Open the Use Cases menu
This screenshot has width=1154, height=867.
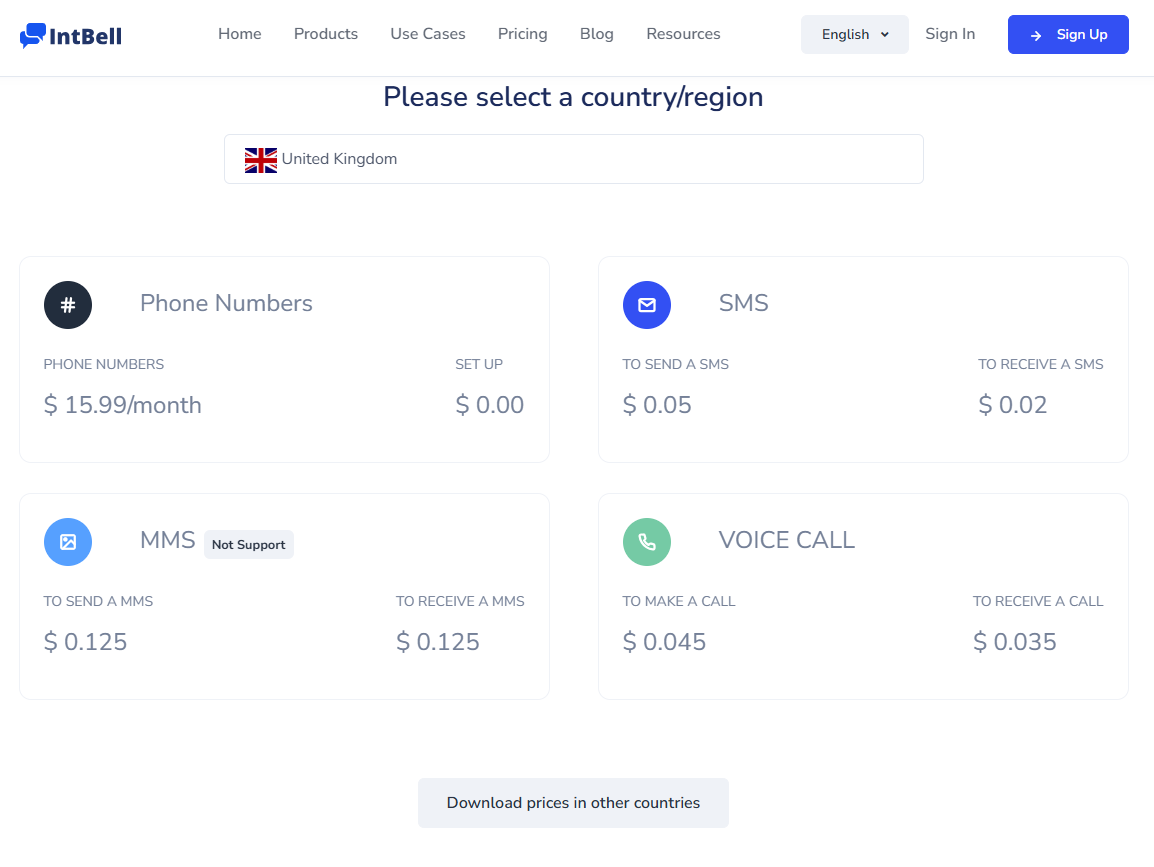point(428,34)
